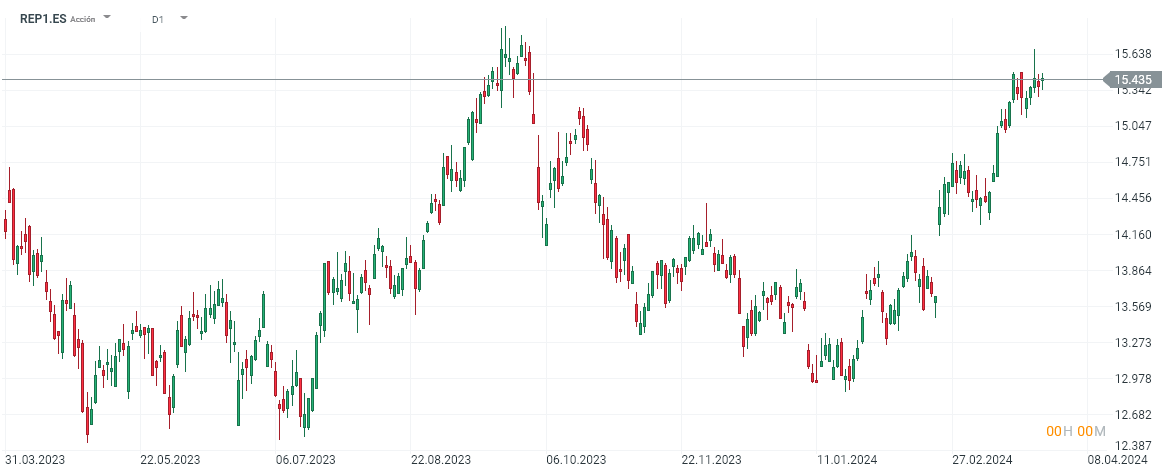Screen dimensions: 1175x476
Task: Click the 00H 00M candle countdown timer
Action: (1076, 431)
